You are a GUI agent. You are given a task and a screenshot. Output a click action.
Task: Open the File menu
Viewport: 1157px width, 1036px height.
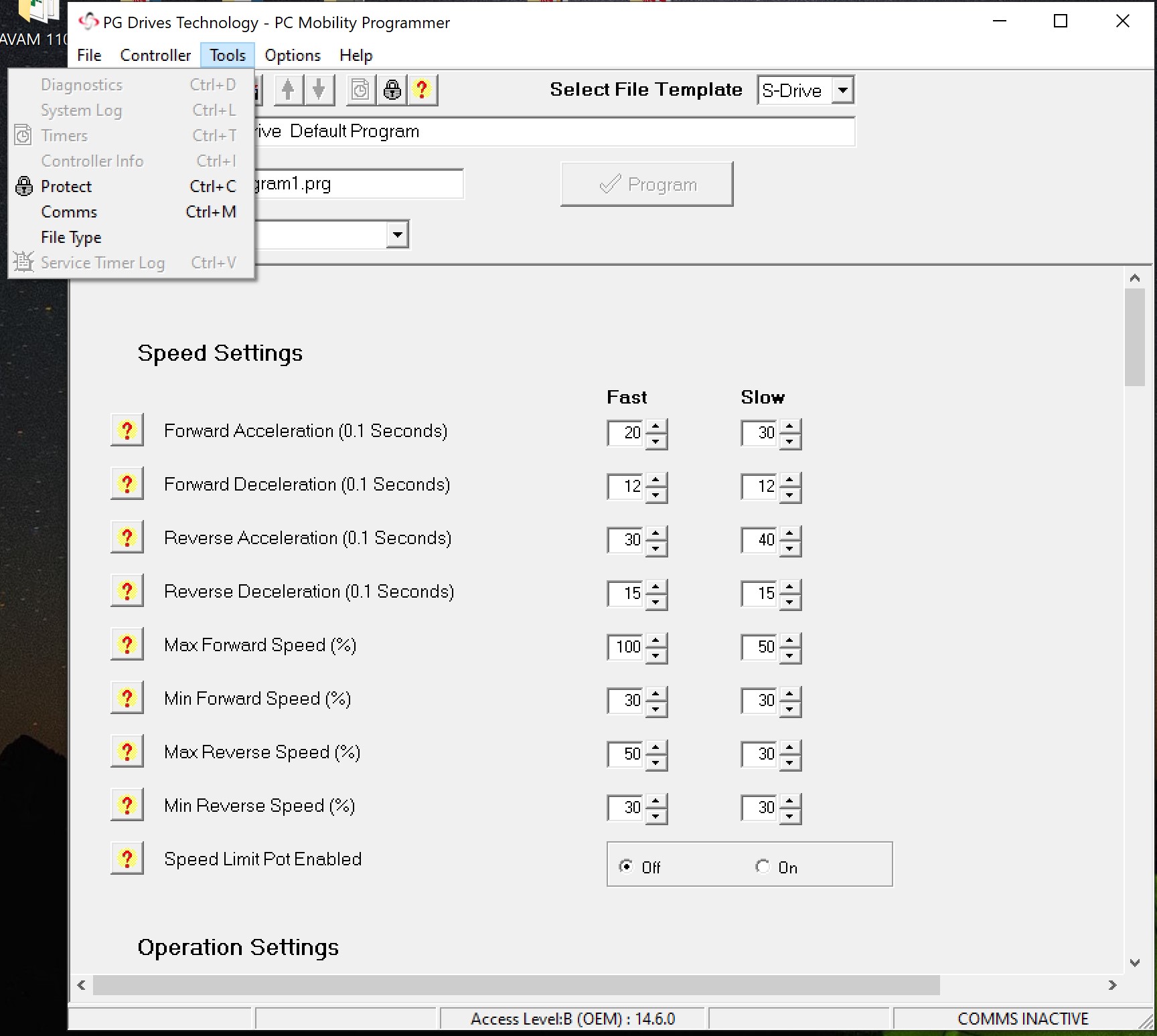tap(89, 56)
